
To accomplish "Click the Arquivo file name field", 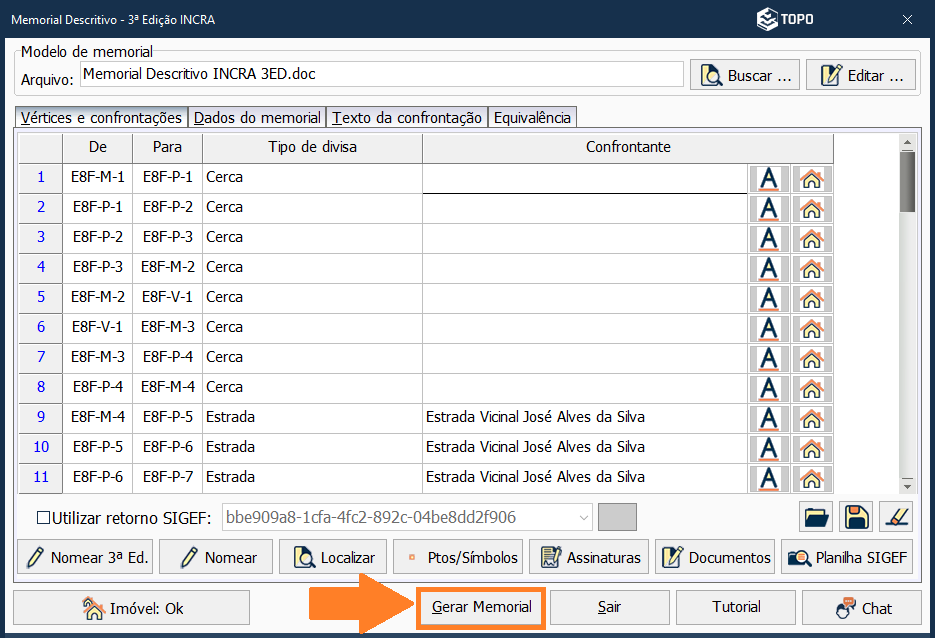I will click(x=382, y=74).
